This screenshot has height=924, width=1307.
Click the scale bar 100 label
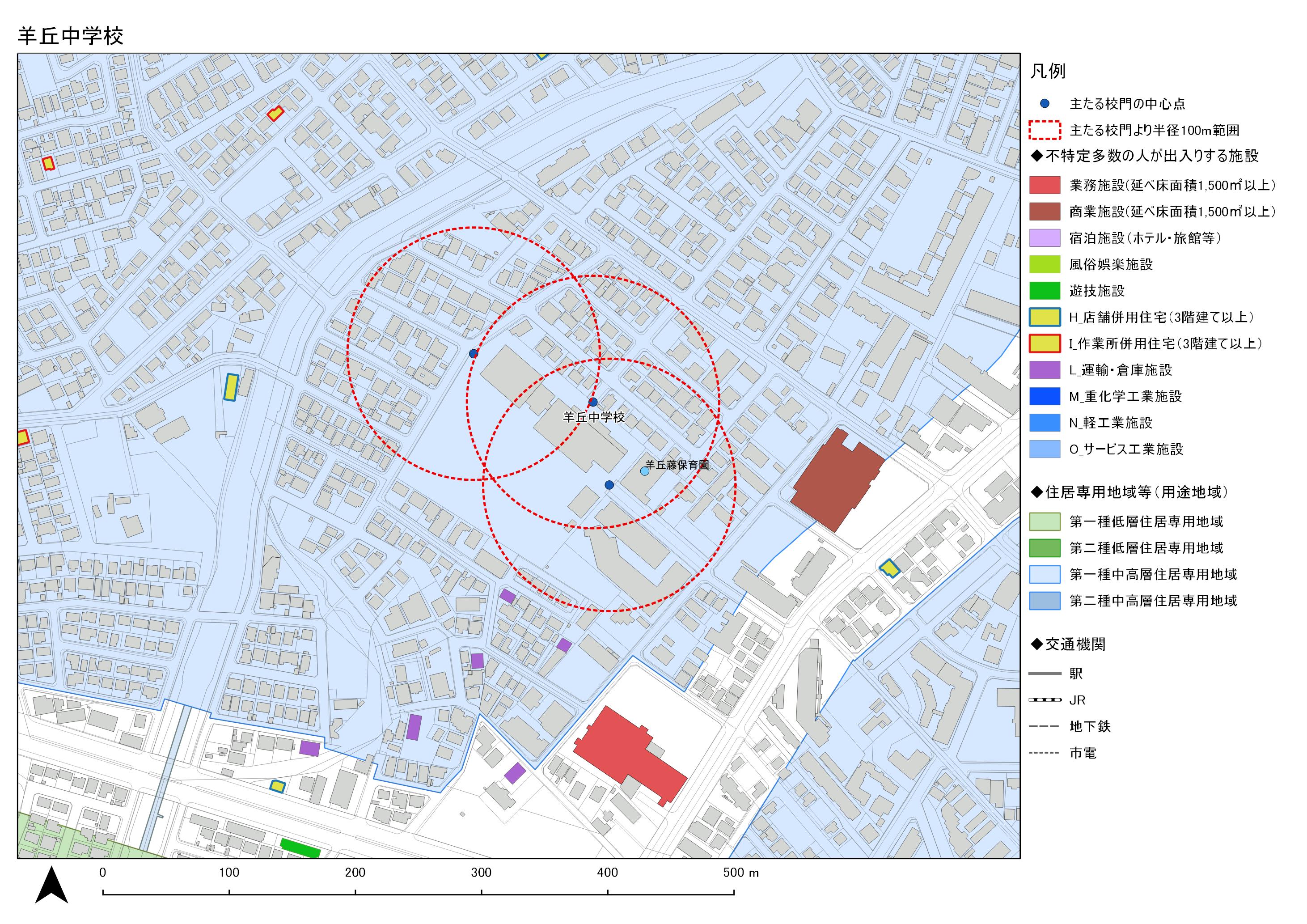(x=229, y=873)
